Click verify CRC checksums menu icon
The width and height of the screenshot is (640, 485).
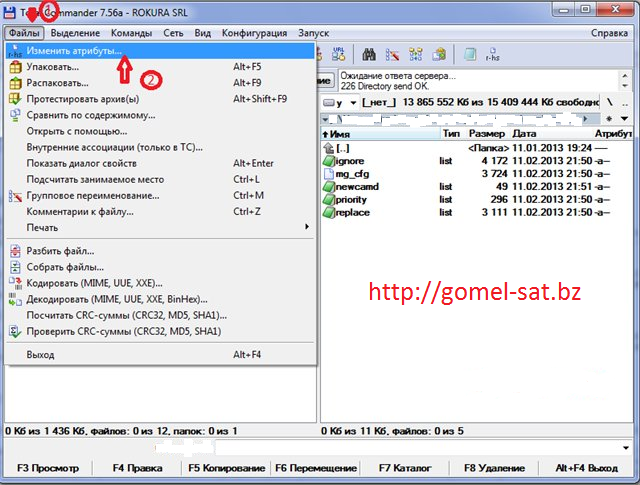tap(15, 331)
